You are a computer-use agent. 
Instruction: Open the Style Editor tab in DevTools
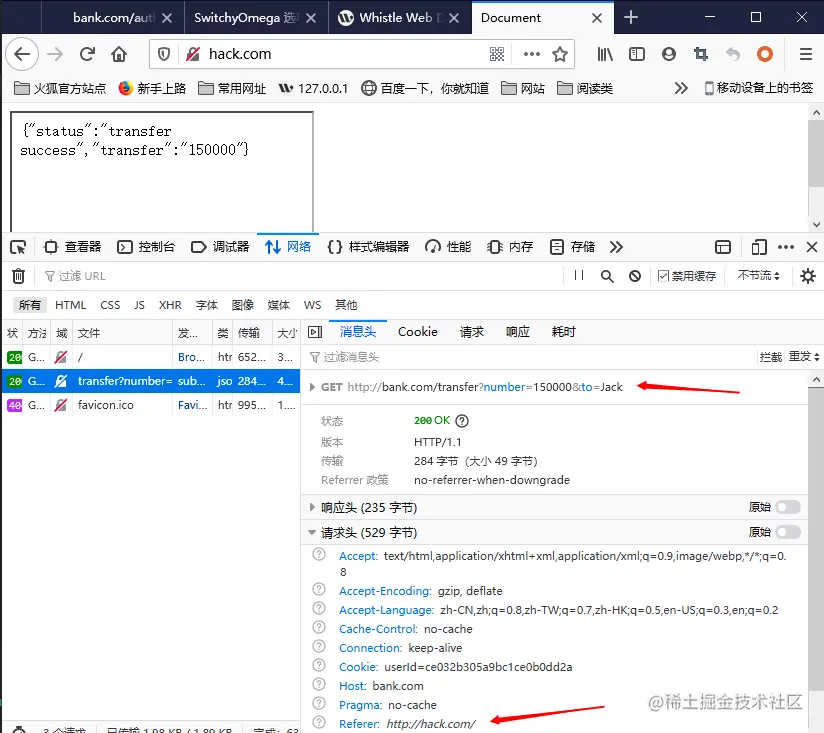coord(368,247)
